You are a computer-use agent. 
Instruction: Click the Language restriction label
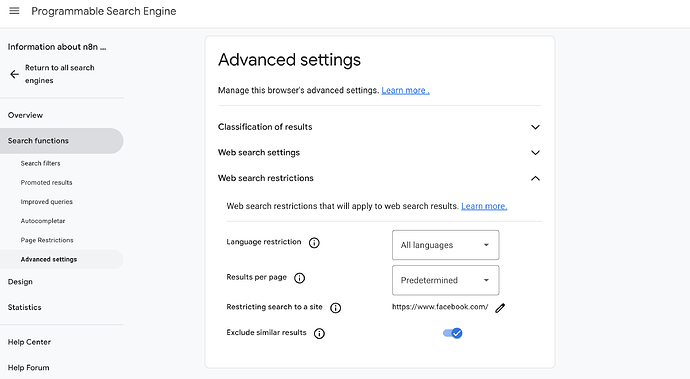pyautogui.click(x=264, y=242)
